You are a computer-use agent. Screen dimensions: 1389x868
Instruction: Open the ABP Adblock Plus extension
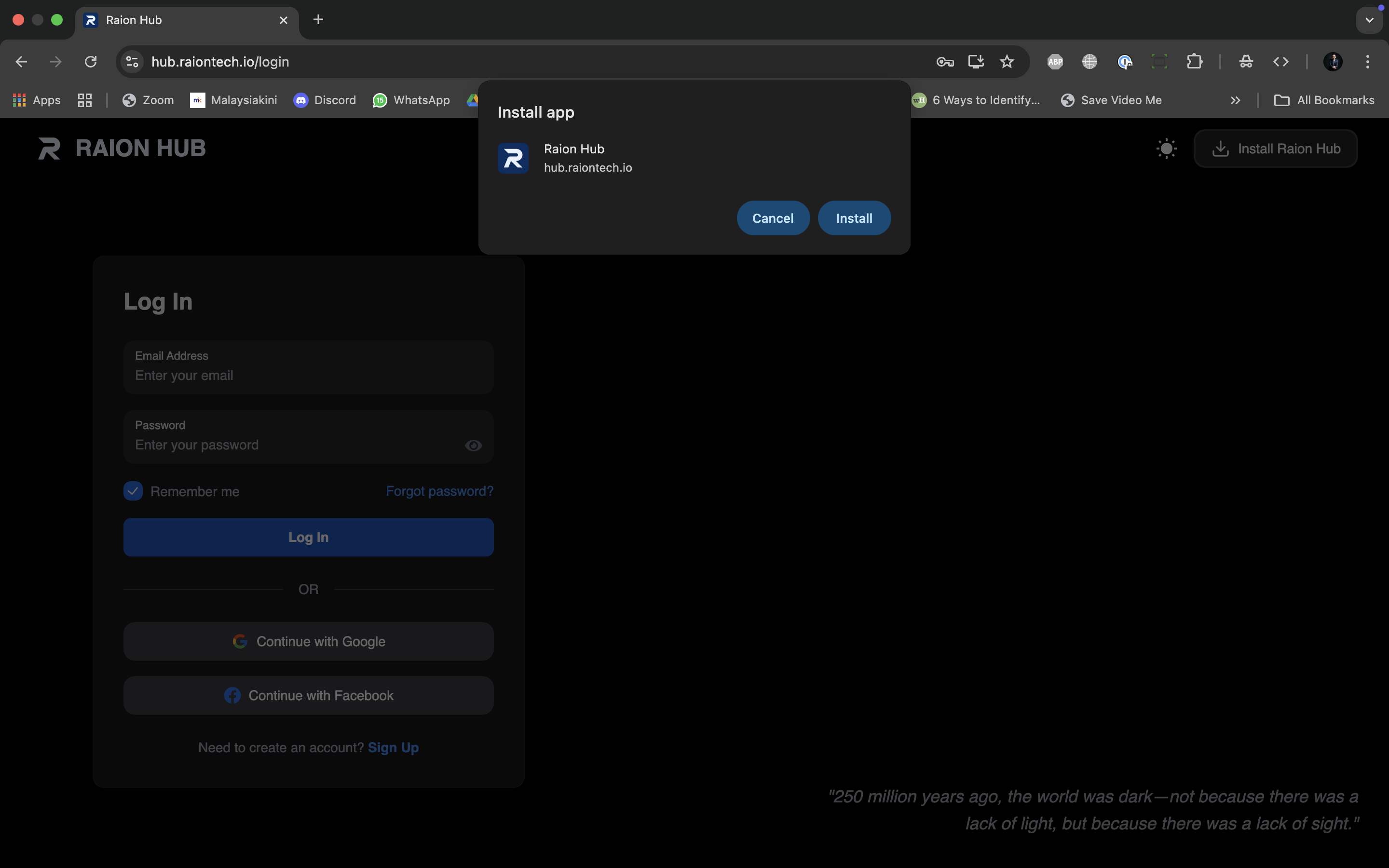click(x=1055, y=61)
